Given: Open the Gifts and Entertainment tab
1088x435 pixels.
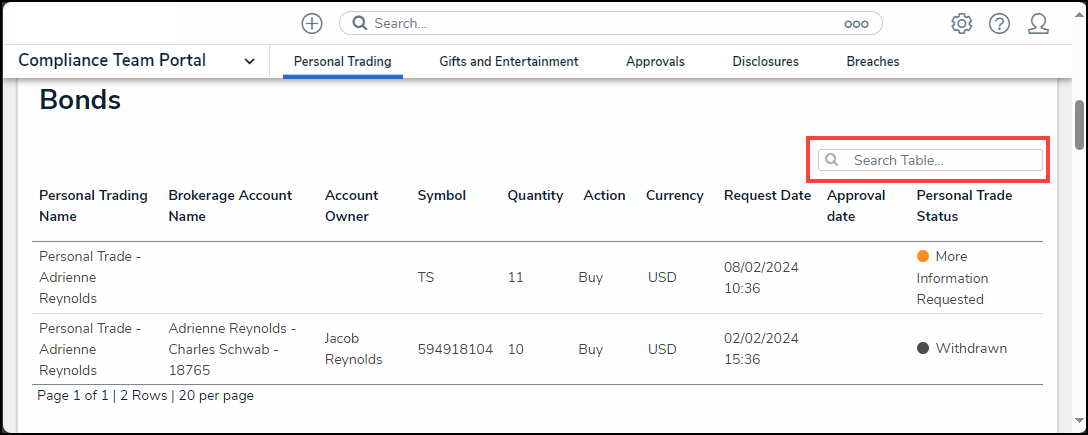Looking at the screenshot, I should coord(508,61).
